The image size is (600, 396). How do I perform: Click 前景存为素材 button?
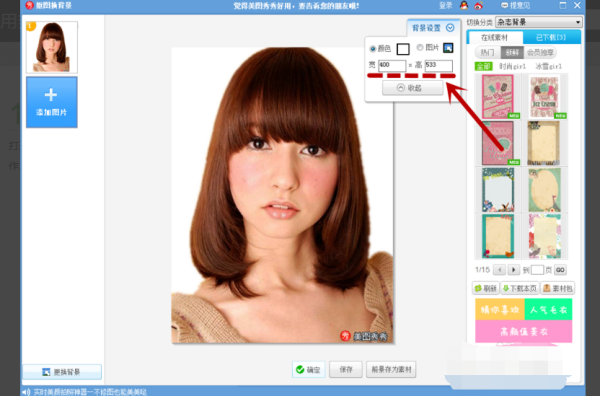pyautogui.click(x=391, y=369)
